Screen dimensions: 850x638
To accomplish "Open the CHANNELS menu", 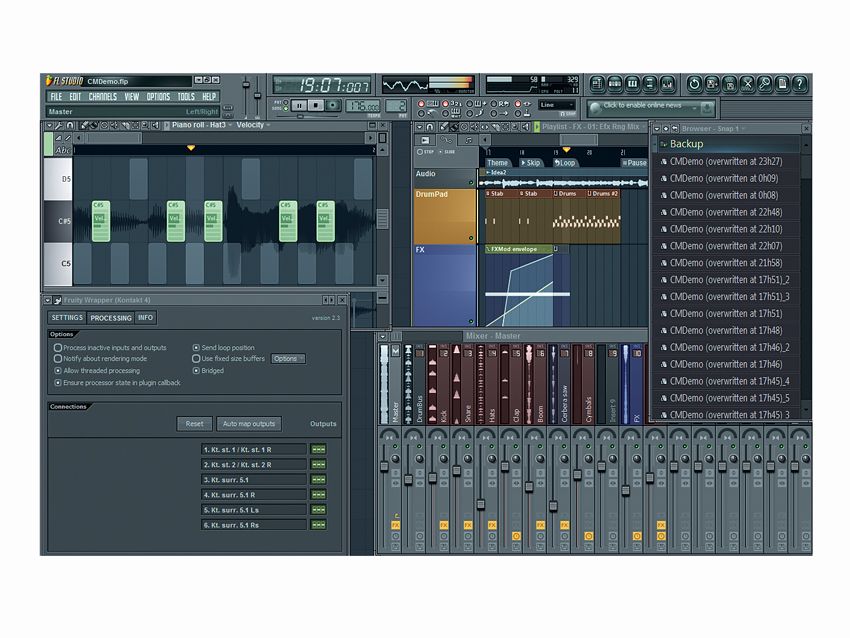I will click(x=102, y=96).
